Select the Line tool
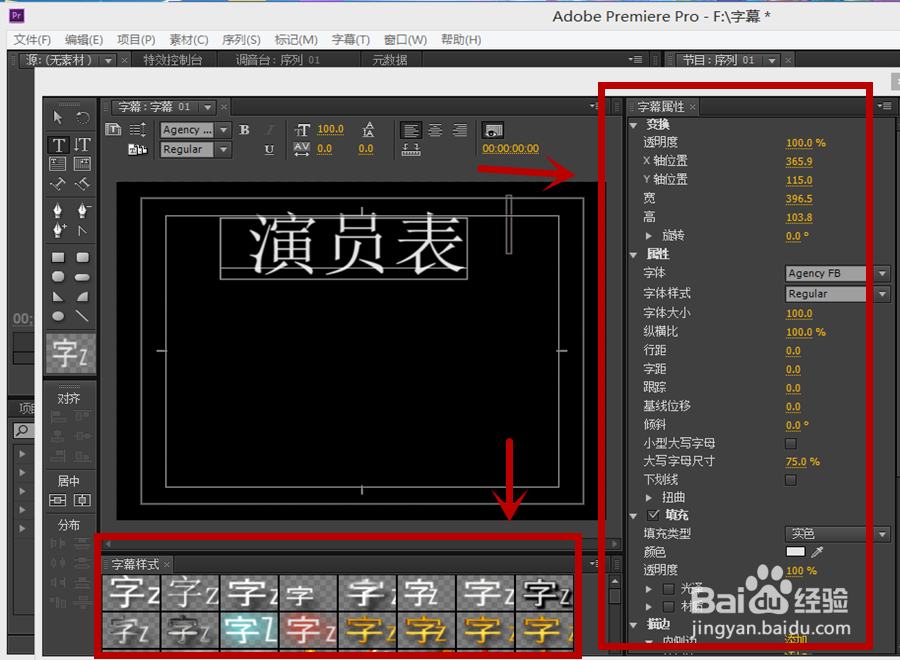Viewport: 900px width, 660px height. tap(83, 316)
